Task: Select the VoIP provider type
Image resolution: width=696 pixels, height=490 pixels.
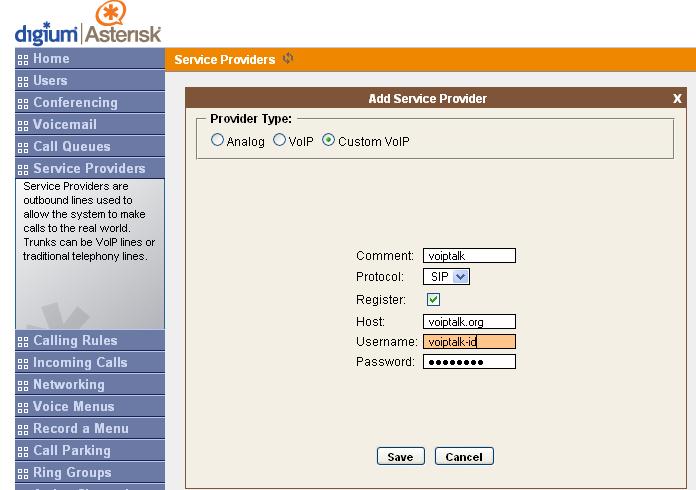Action: point(279,140)
